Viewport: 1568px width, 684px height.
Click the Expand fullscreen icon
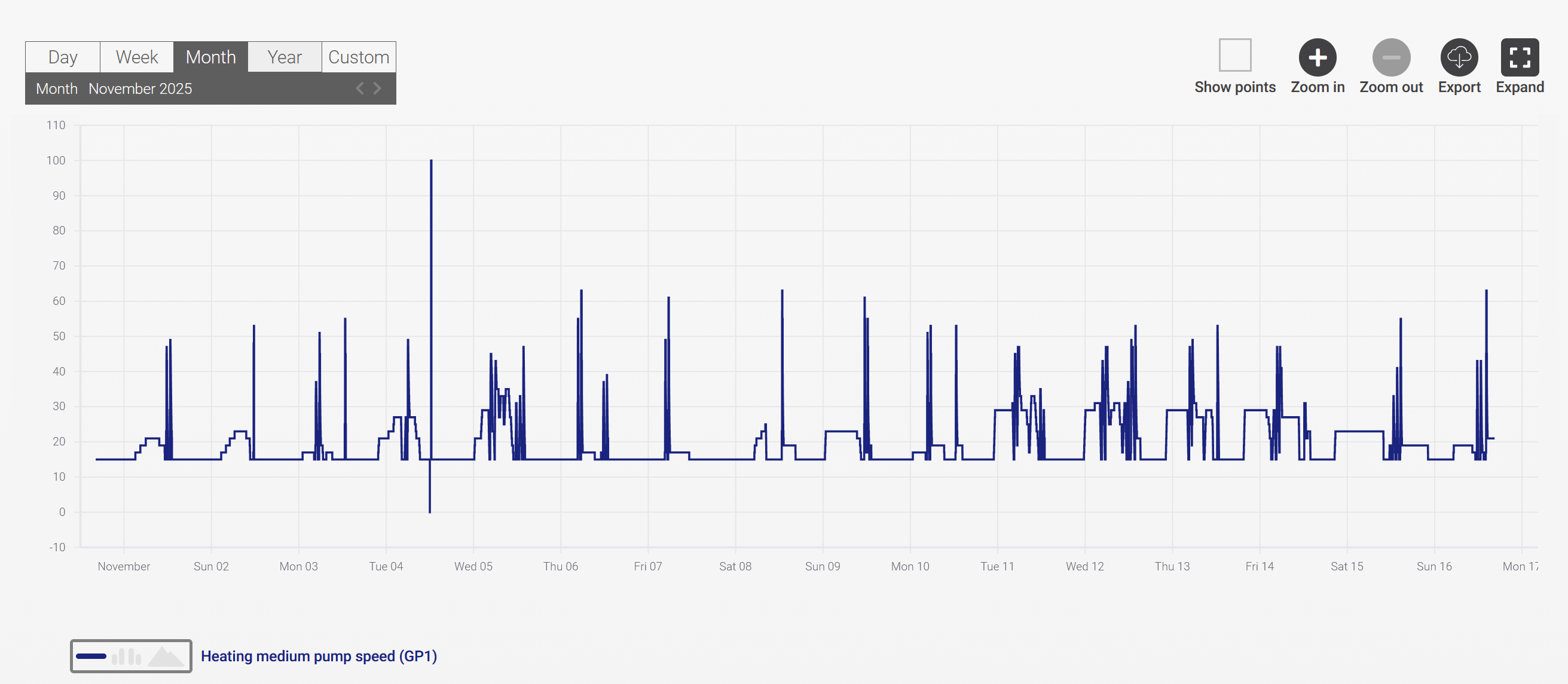(x=1520, y=57)
